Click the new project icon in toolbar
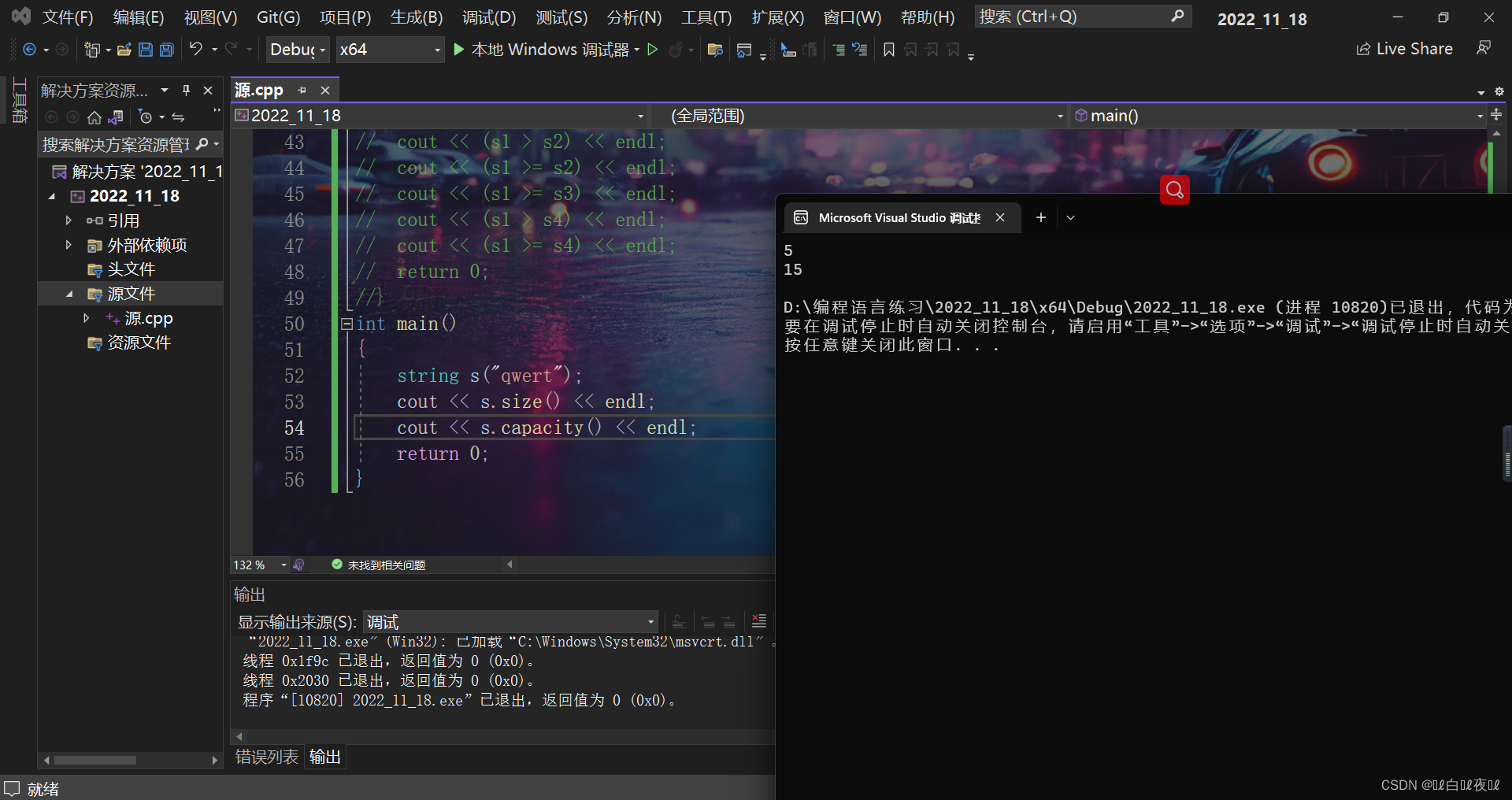 [x=92, y=50]
